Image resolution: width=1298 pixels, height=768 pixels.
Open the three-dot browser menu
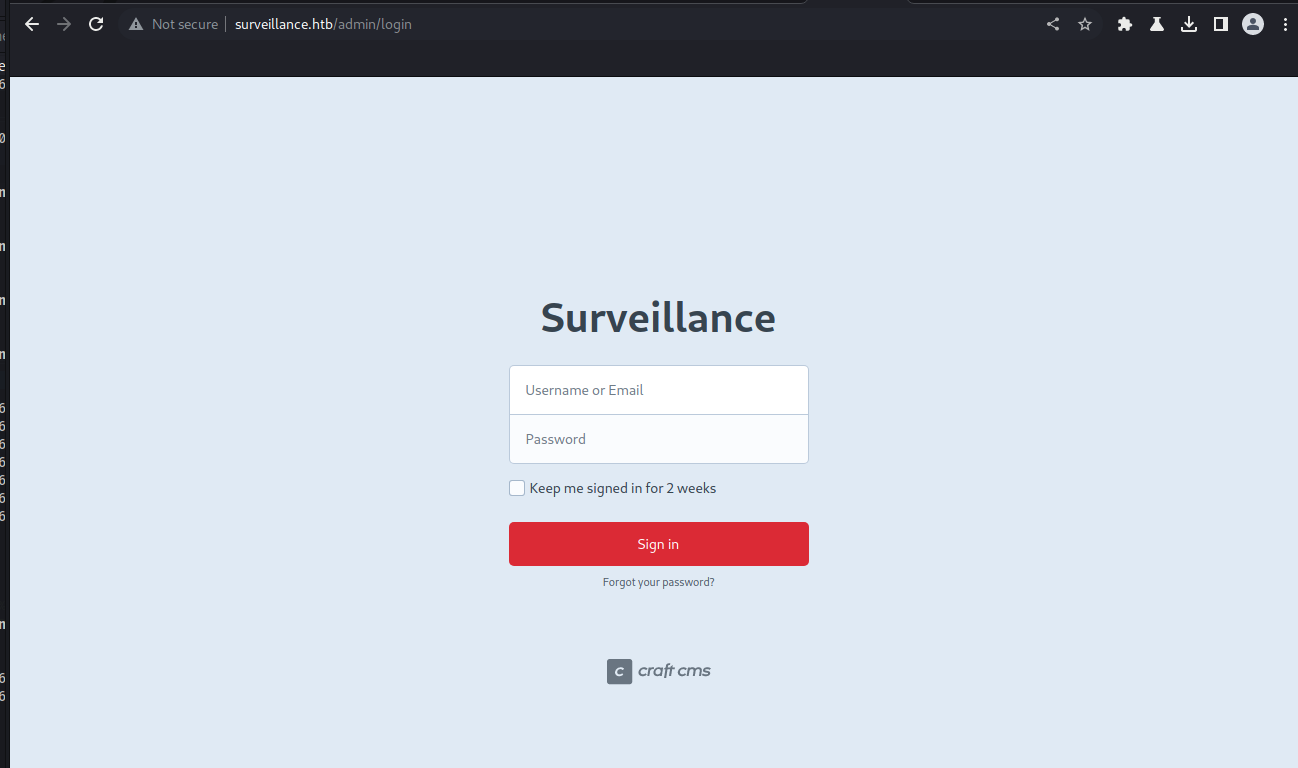coord(1285,24)
